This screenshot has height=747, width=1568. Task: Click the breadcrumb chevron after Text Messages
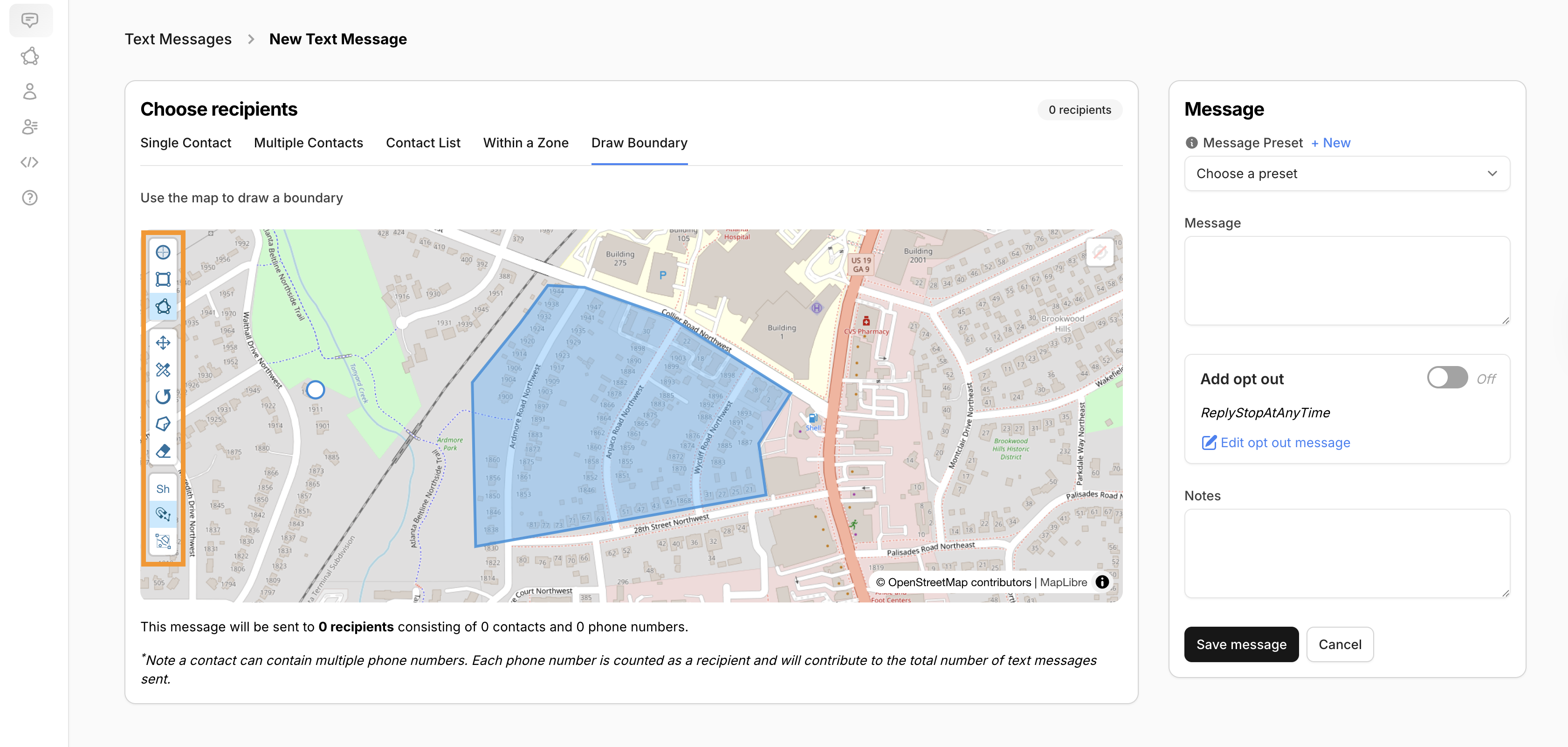(x=251, y=40)
